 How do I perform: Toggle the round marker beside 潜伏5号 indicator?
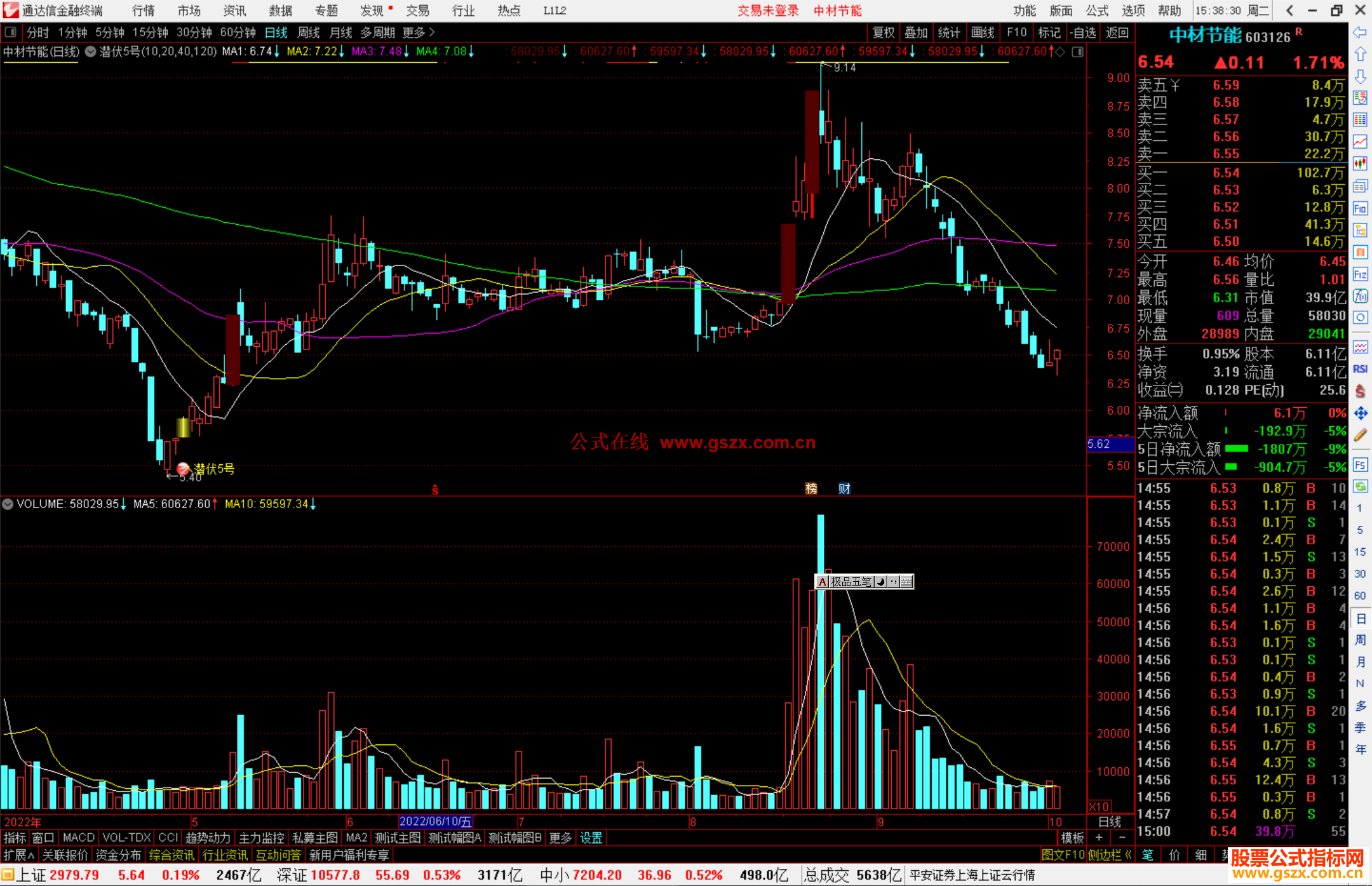[90, 52]
